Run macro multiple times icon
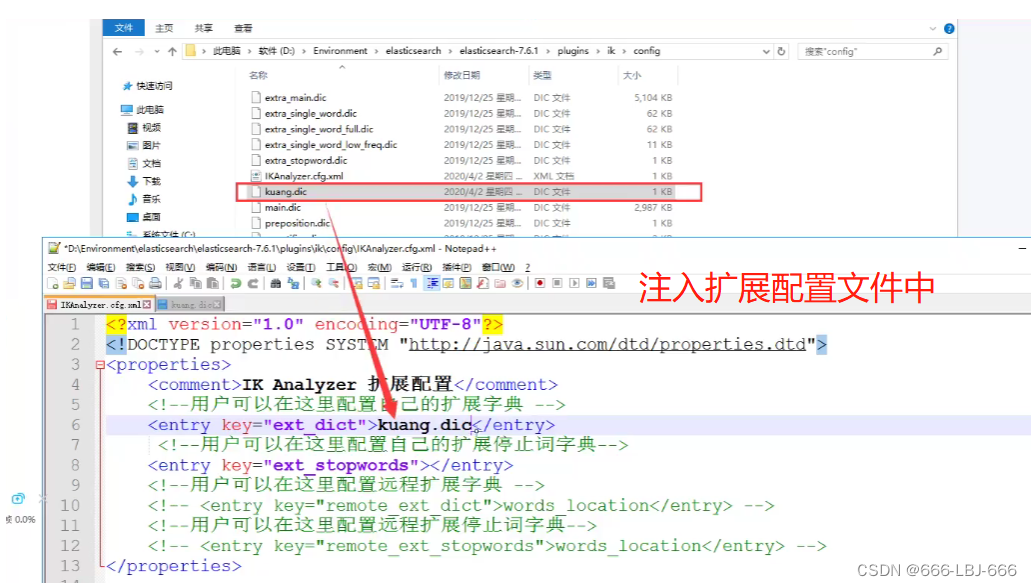This screenshot has height=586, width=1032. [592, 283]
